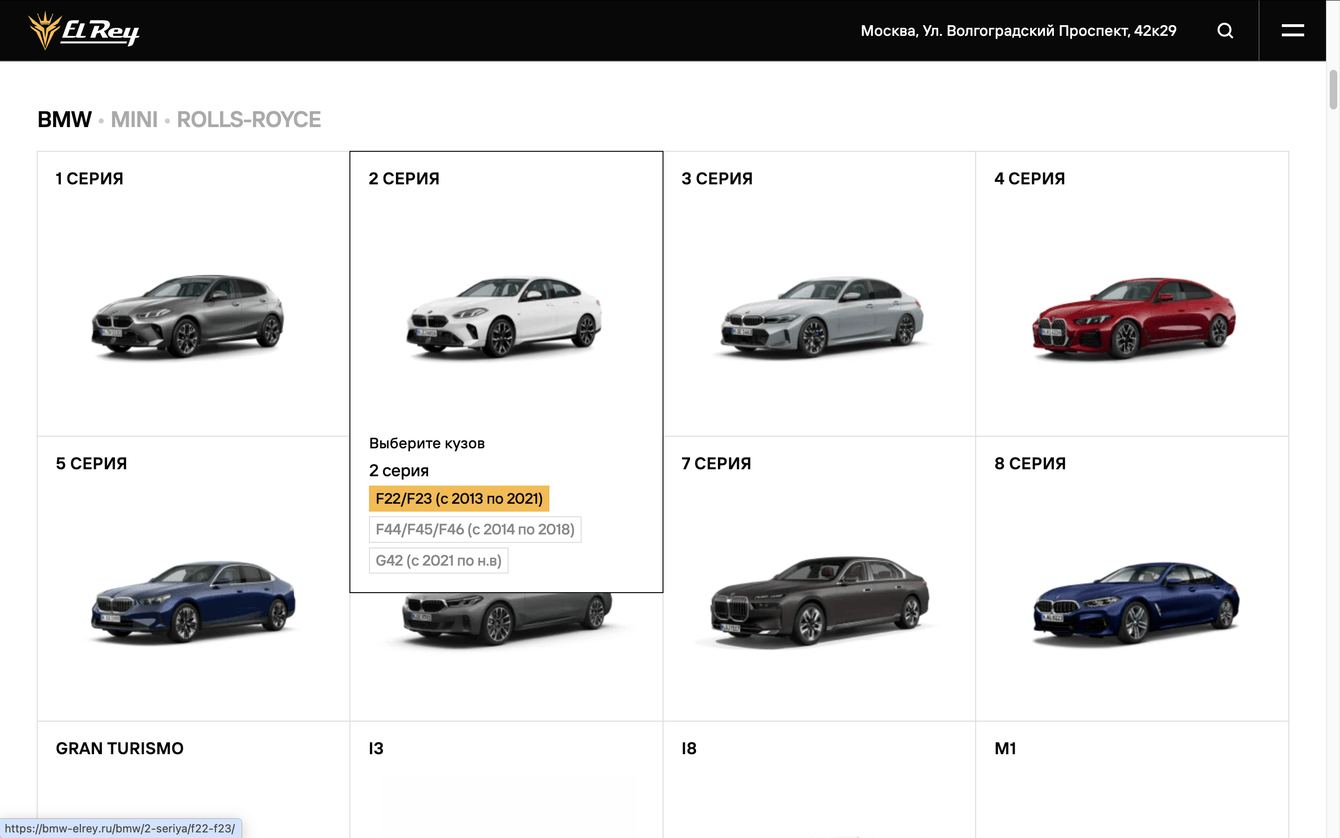This screenshot has height=838, width=1340.
Task: Choose the G42 (с 2021 по н.в) body
Action: coord(439,561)
